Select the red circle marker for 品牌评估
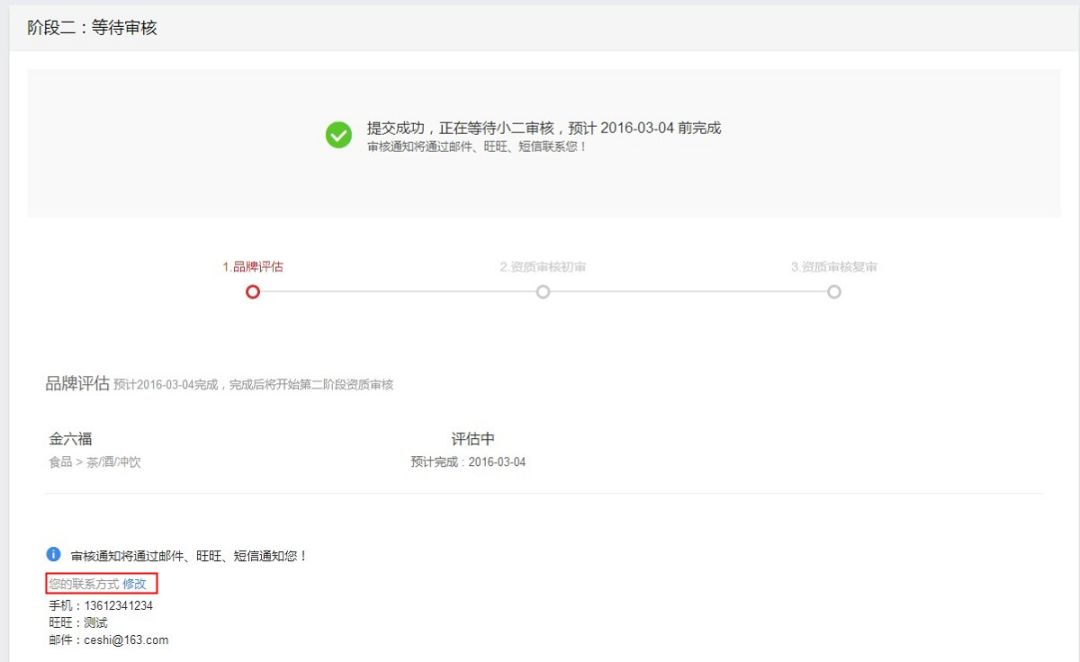The image size is (1080, 662). [252, 292]
